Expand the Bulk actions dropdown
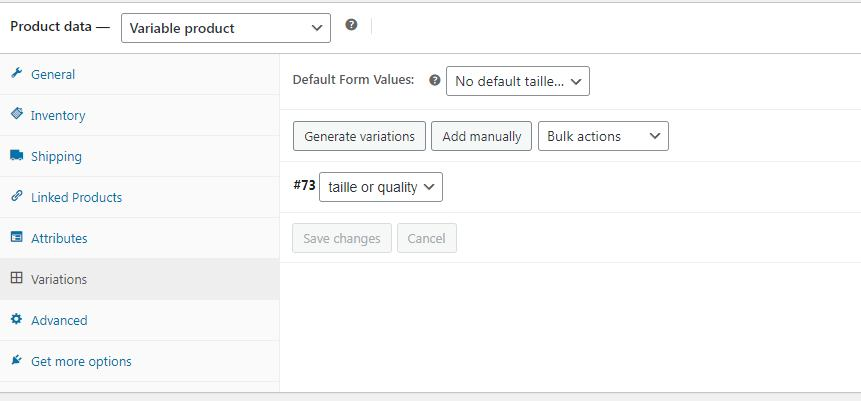The height and width of the screenshot is (401, 861). pos(603,136)
